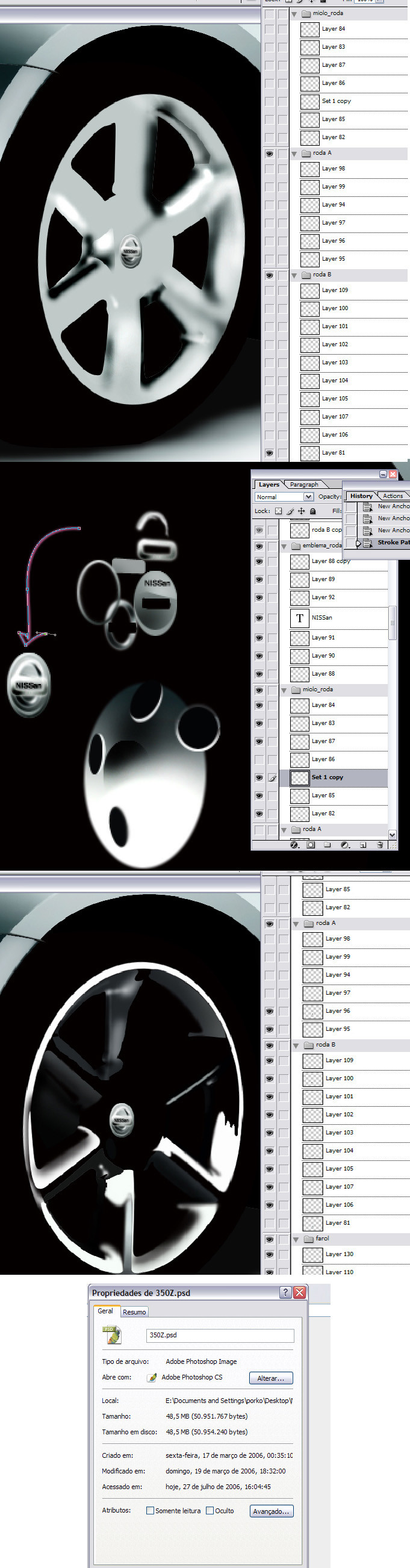
Task: Collapse roda B set beside the dark wheel
Action: [296, 1045]
